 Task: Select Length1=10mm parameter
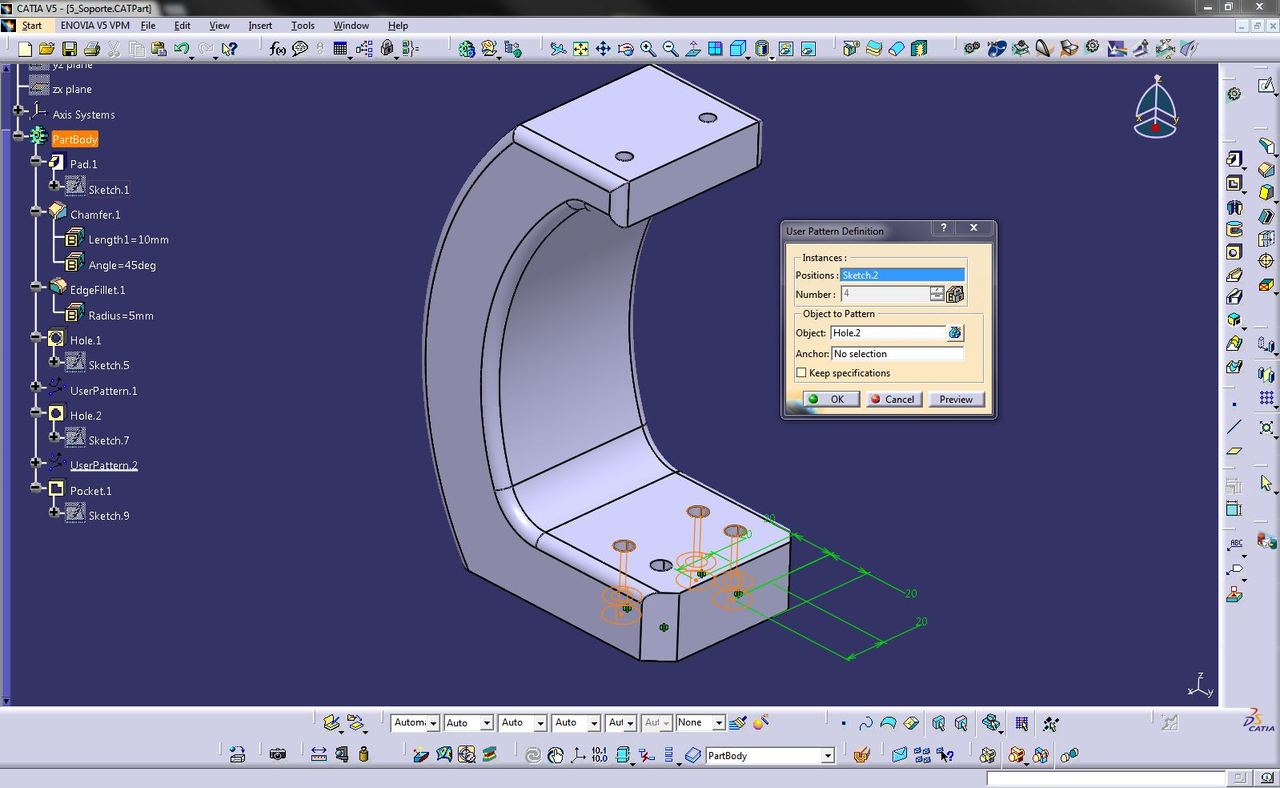[x=128, y=240]
